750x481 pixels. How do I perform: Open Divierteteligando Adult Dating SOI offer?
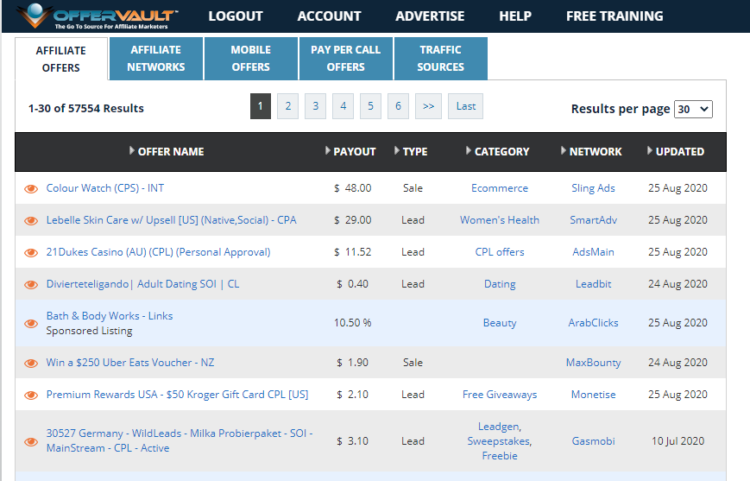(x=143, y=284)
